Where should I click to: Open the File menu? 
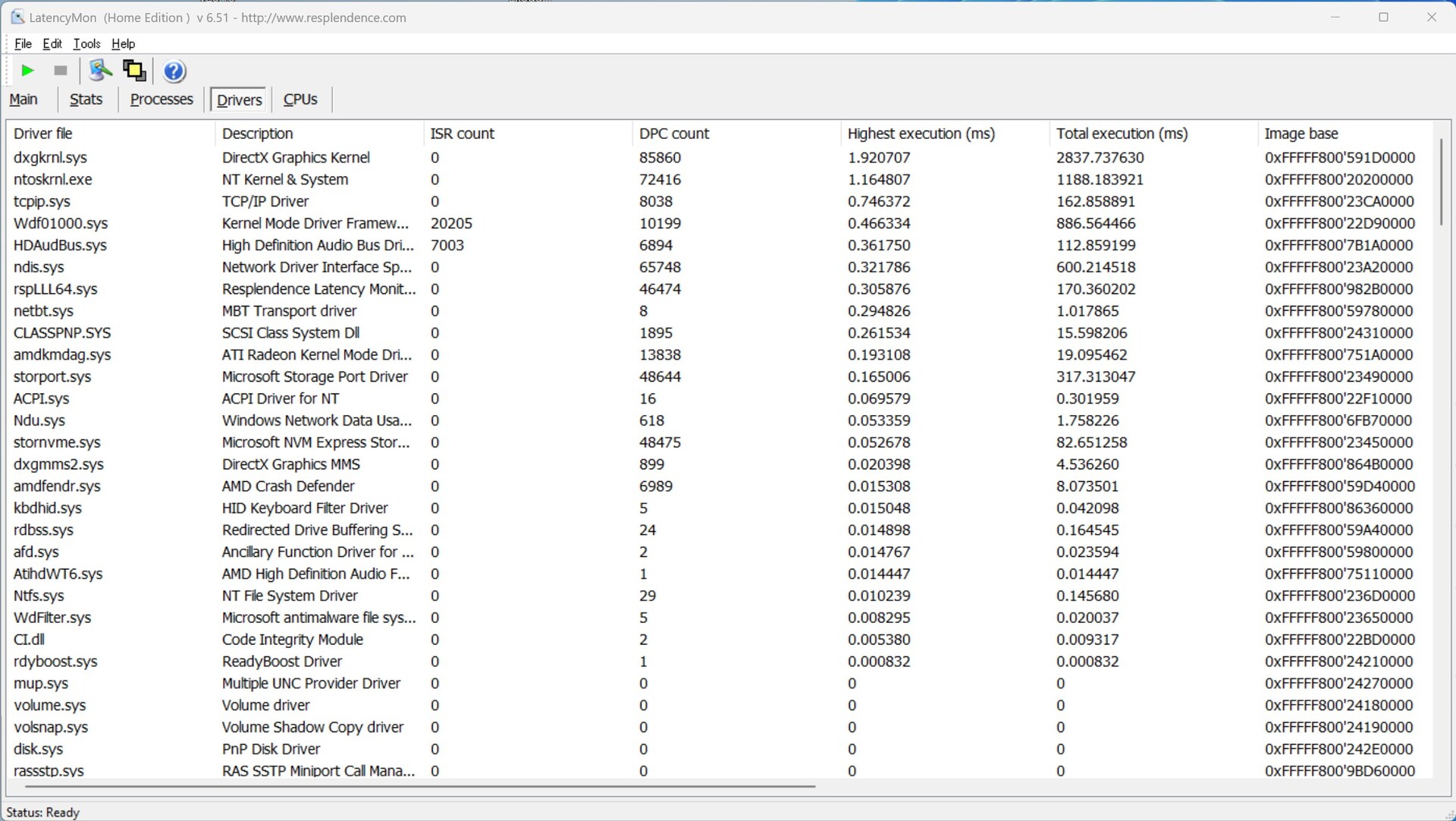23,43
